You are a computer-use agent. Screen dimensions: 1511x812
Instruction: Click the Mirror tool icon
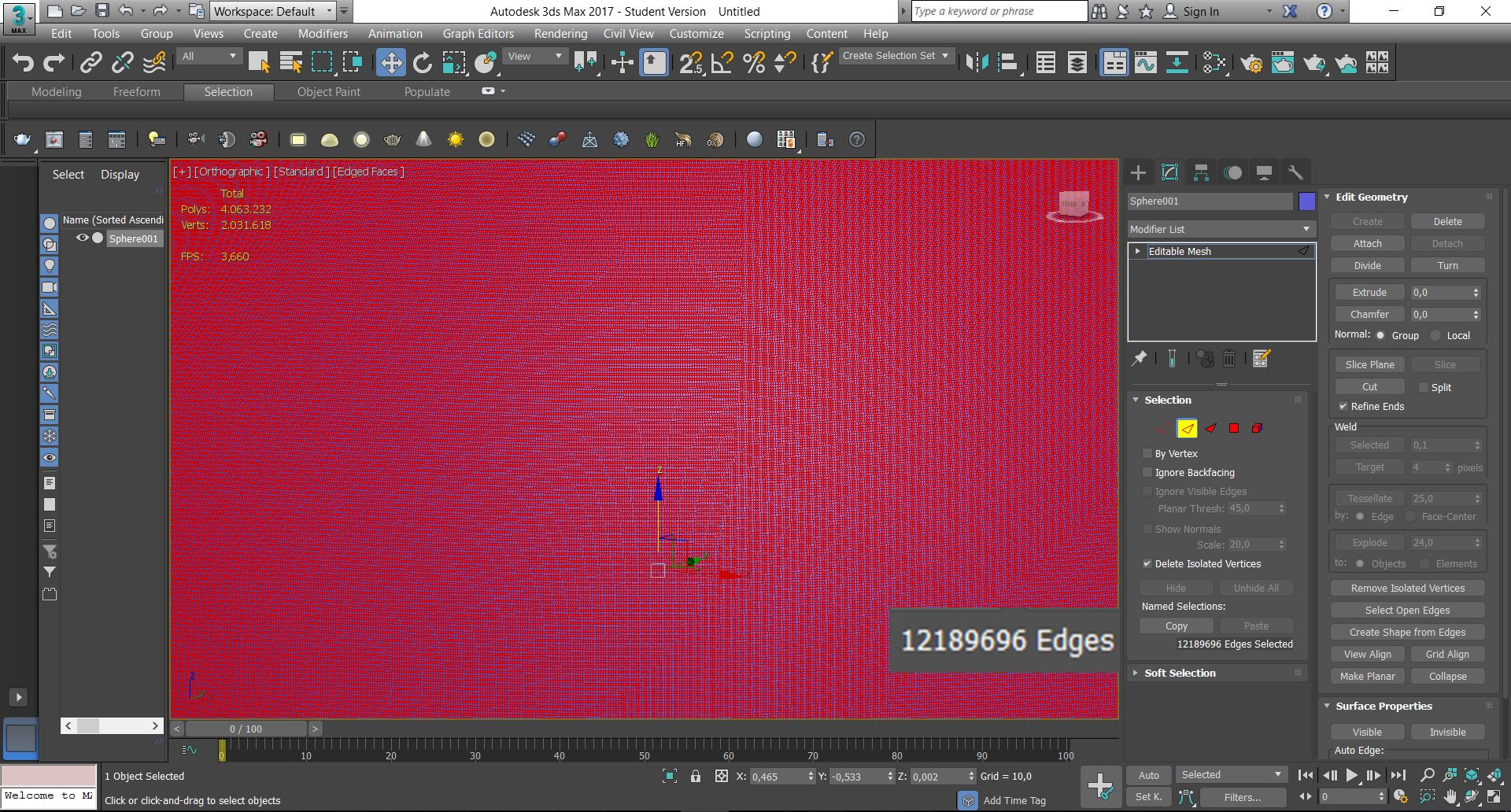(977, 62)
